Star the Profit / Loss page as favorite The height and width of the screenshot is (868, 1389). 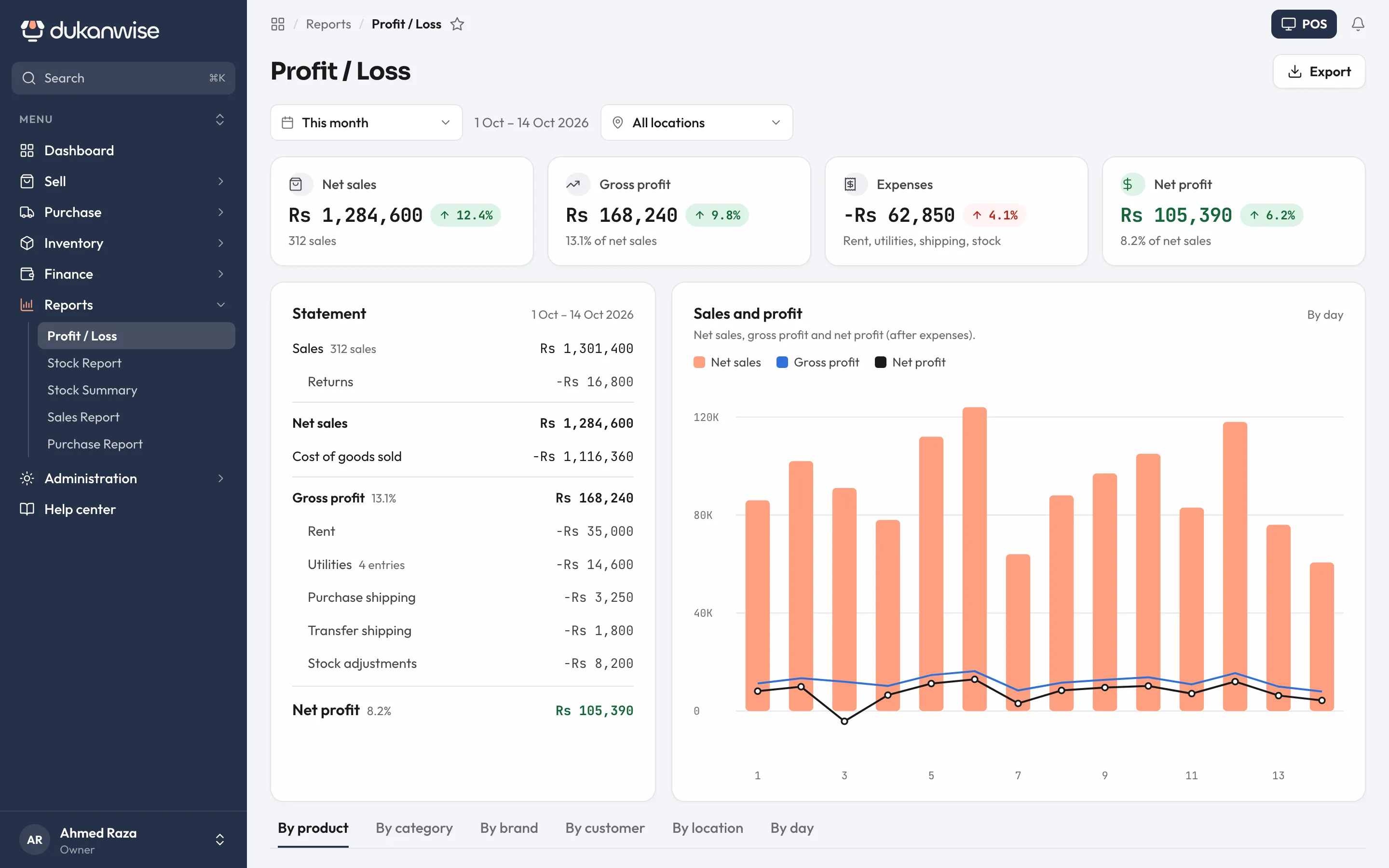[457, 24]
